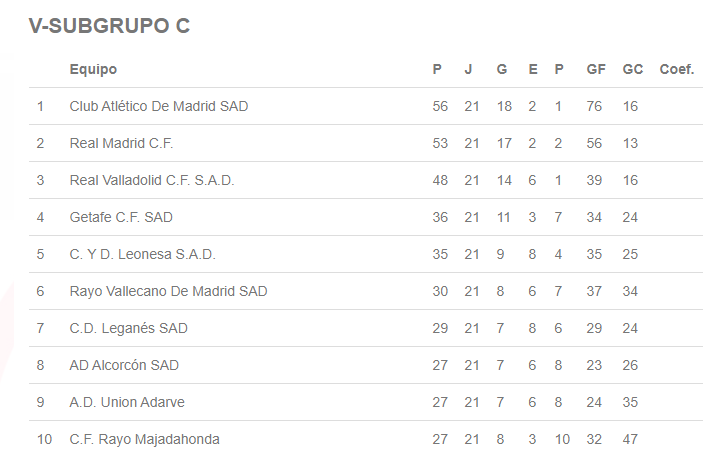The height and width of the screenshot is (473, 703).
Task: Click C.F. Rayo Majadahonda team name
Action: (x=144, y=439)
